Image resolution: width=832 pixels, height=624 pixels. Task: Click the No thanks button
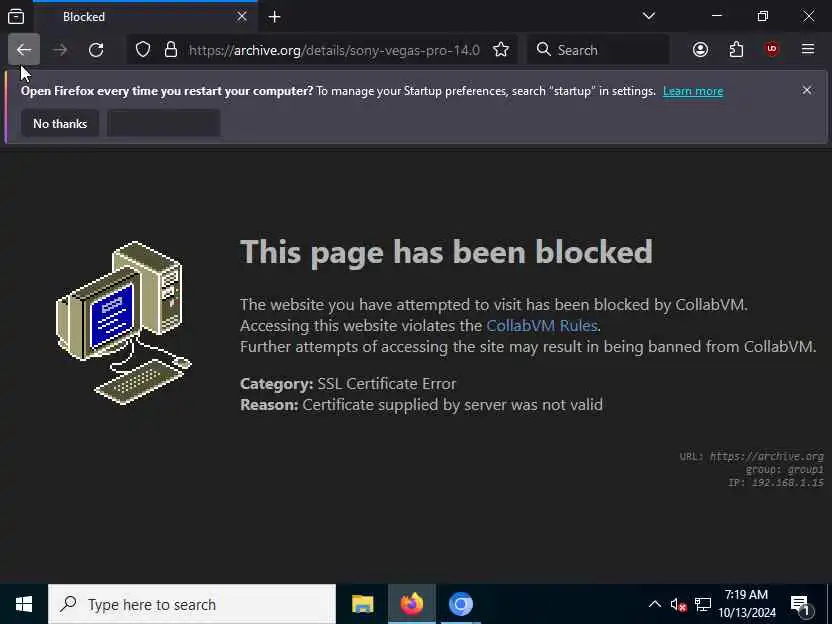tap(60, 124)
